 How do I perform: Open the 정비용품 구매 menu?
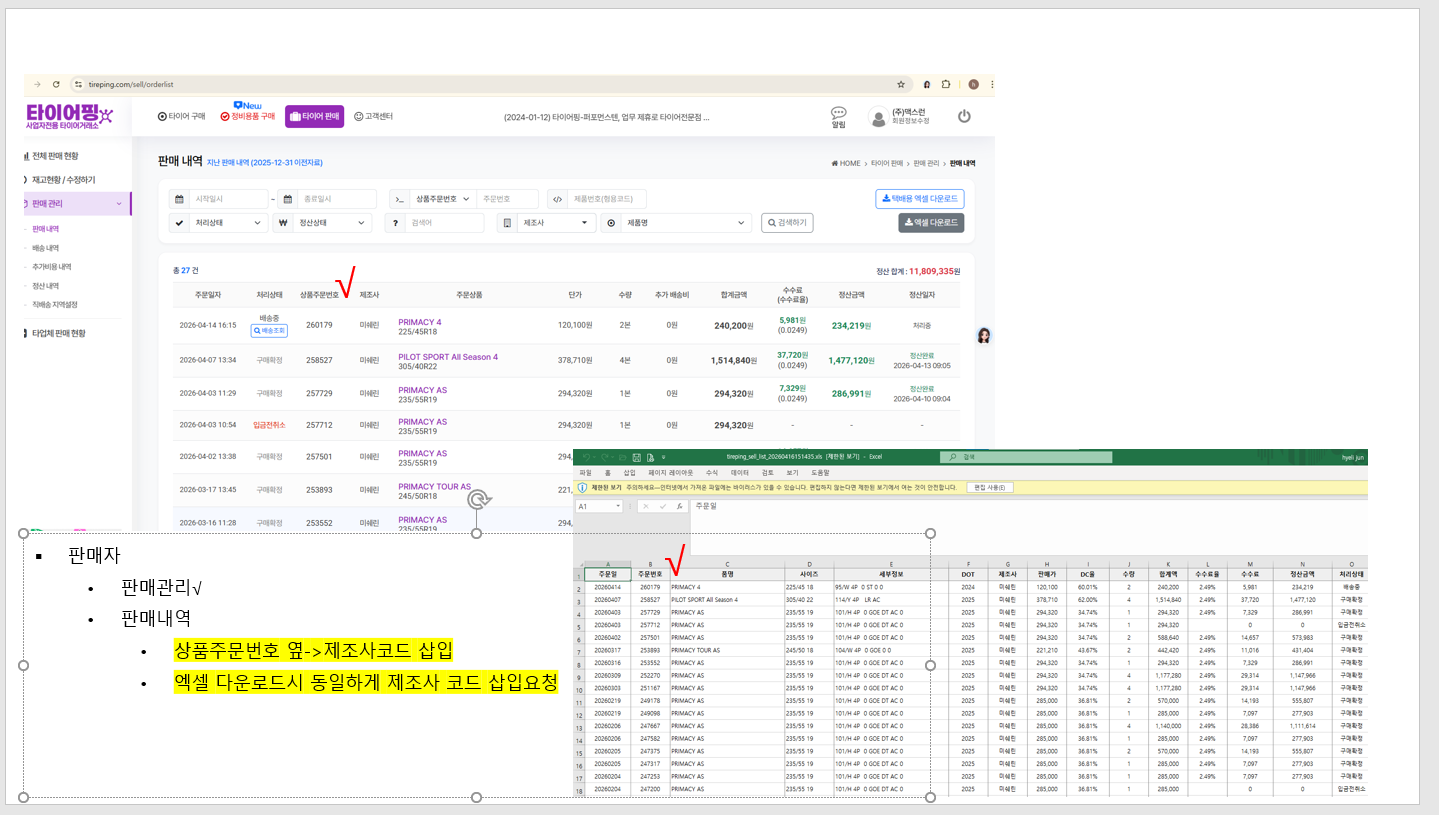[248, 117]
